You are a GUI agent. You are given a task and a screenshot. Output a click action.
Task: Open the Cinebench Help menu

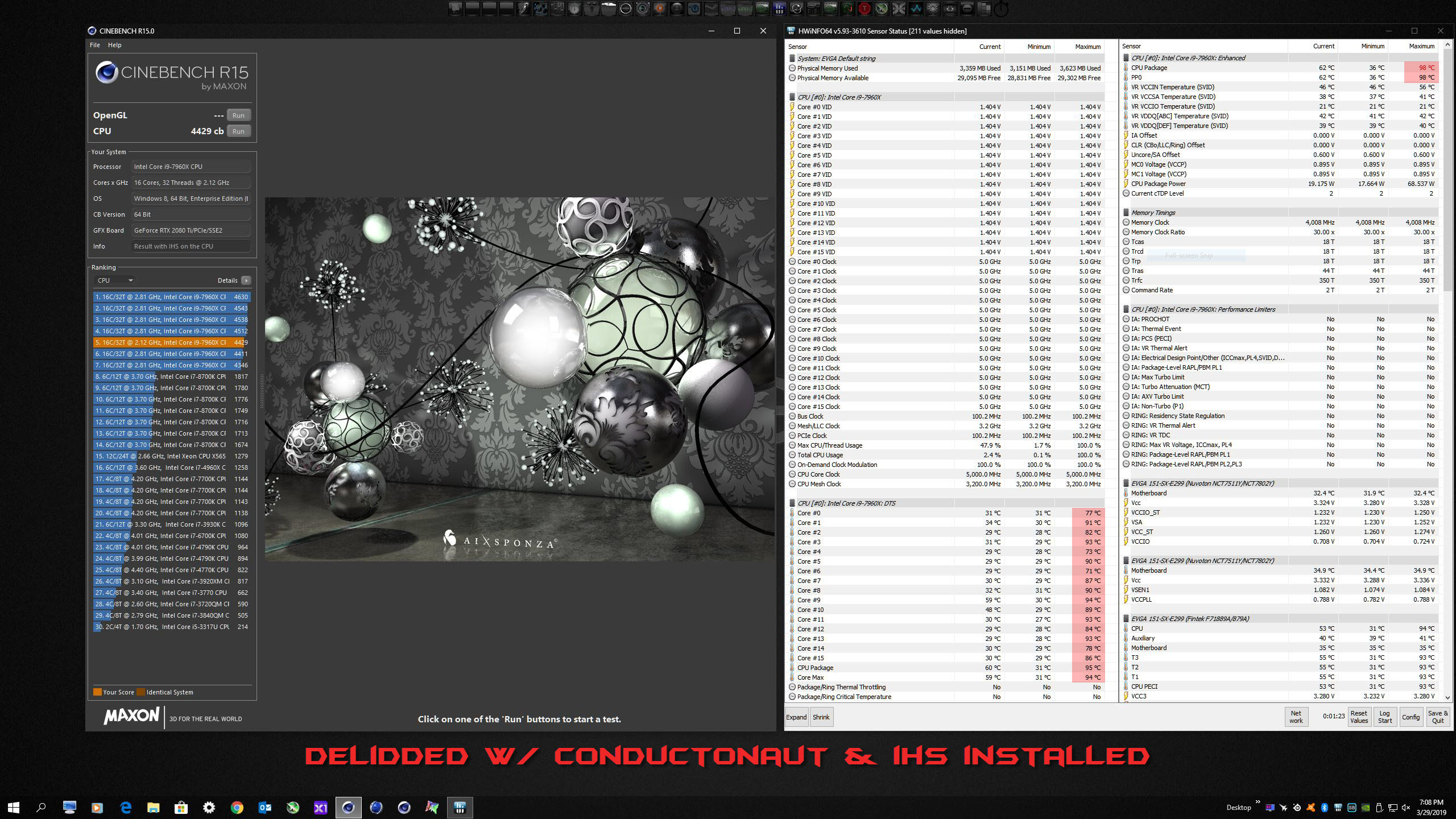114,45
